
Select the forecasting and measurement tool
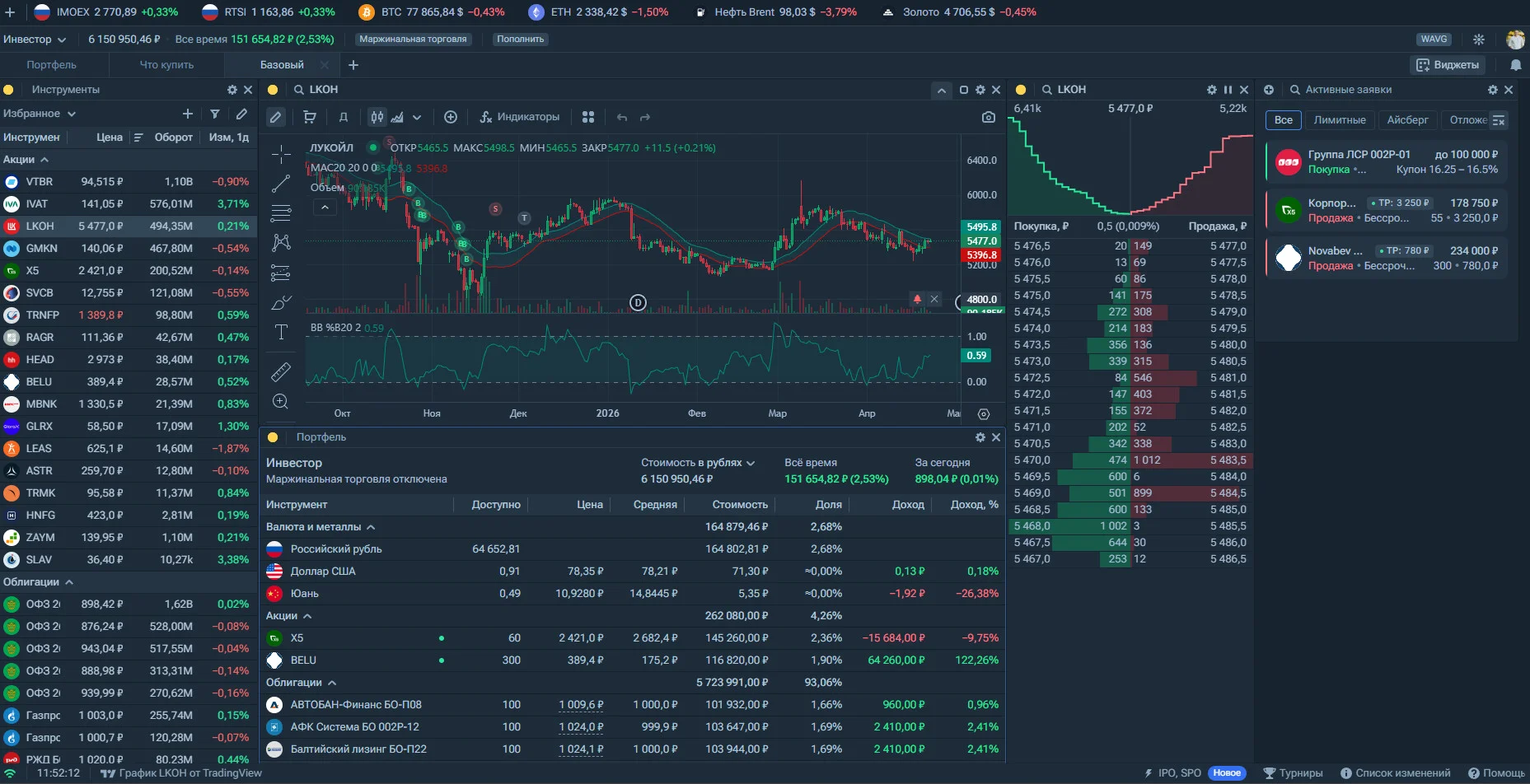pos(281,273)
